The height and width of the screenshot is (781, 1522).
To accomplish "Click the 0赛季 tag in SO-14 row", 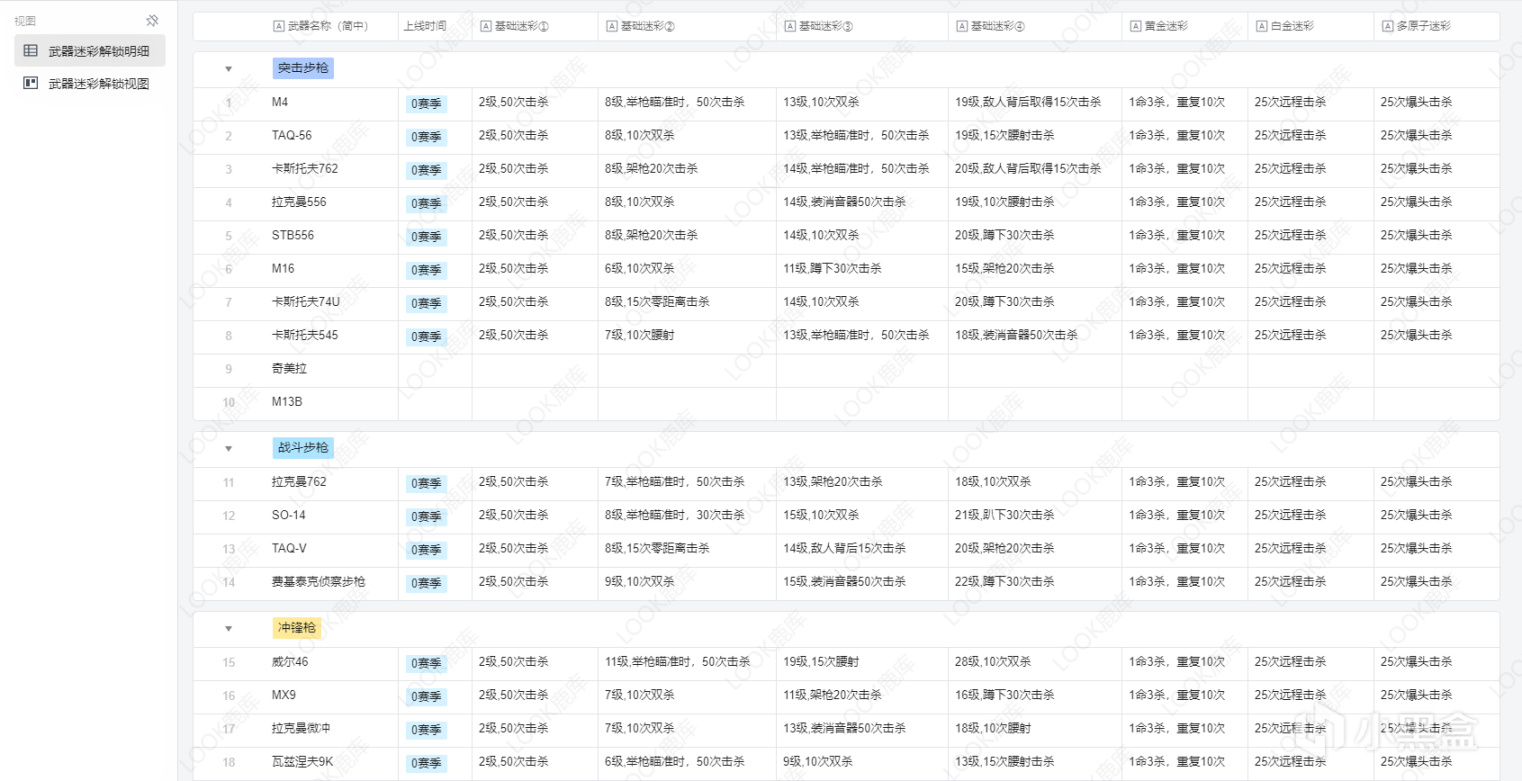I will point(425,517).
